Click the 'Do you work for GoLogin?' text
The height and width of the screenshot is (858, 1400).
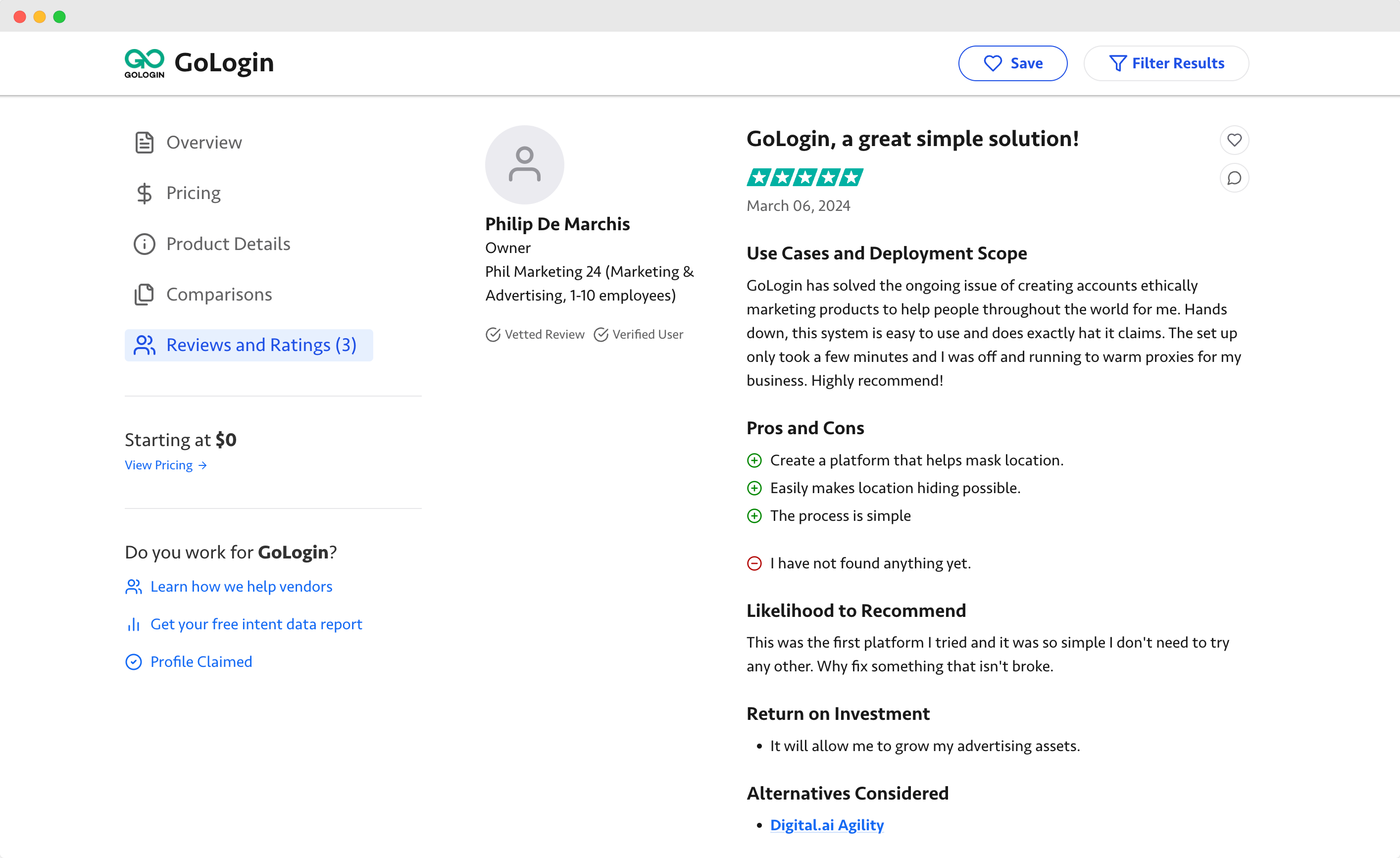coord(231,553)
